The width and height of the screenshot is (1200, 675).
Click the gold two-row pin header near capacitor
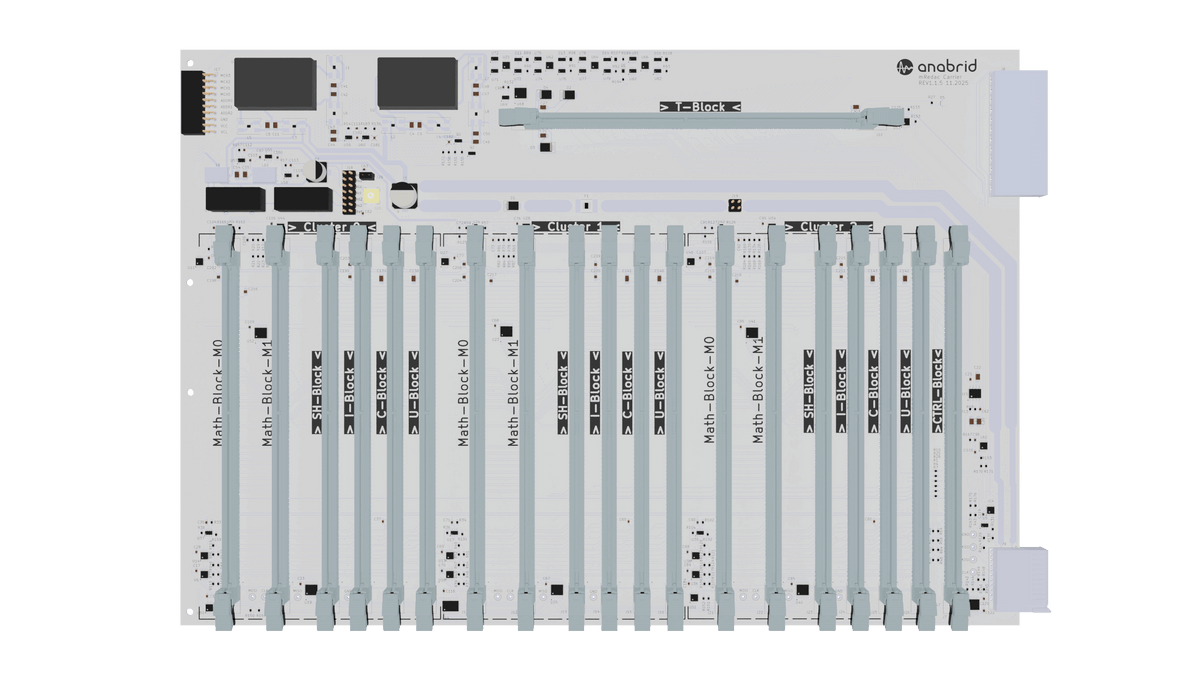click(348, 192)
